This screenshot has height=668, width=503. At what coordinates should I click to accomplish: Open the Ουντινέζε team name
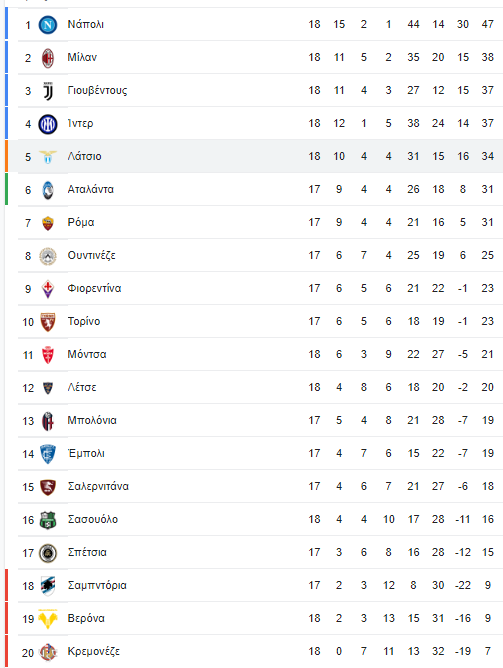[92, 255]
